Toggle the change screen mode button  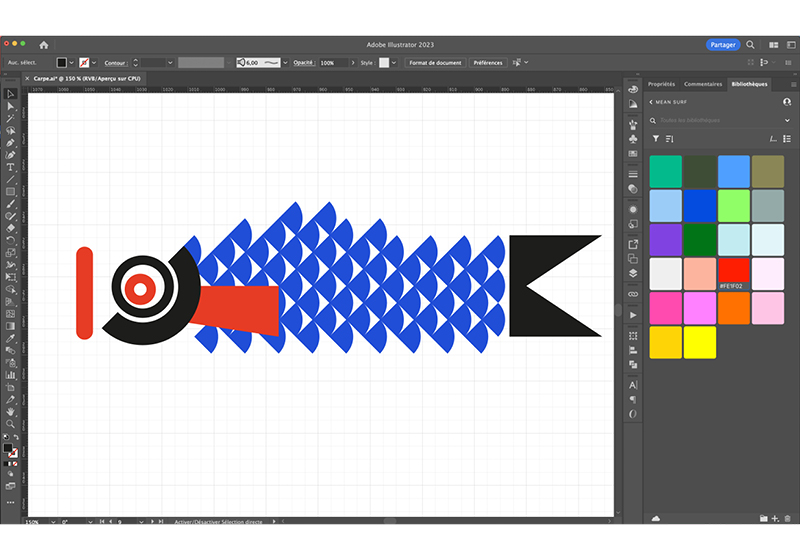[x=10, y=487]
